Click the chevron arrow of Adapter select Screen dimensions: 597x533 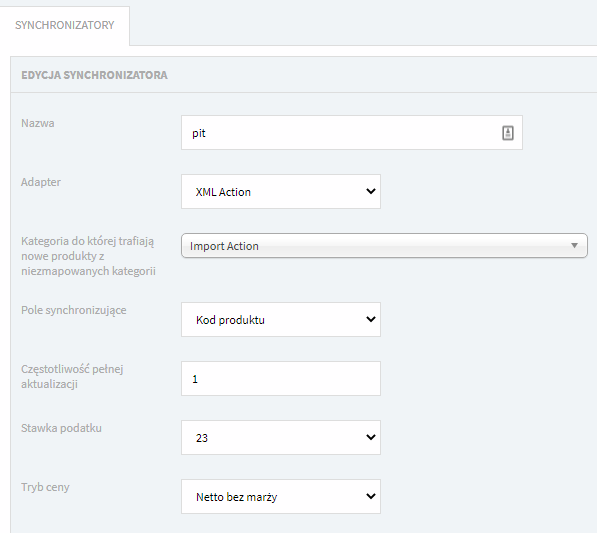pyautogui.click(x=371, y=191)
